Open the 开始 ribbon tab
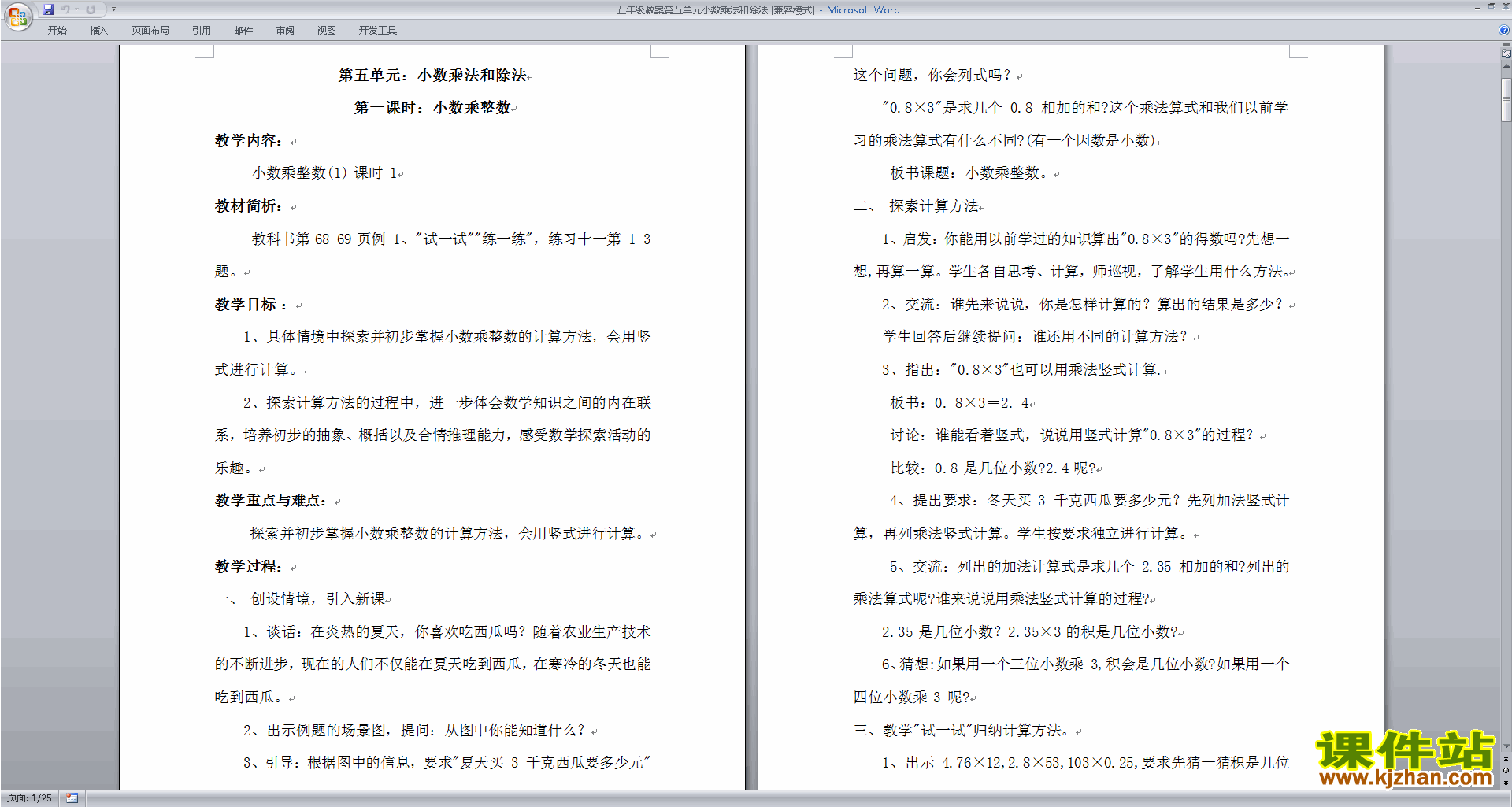Viewport: 1512px width, 807px height. click(x=57, y=30)
